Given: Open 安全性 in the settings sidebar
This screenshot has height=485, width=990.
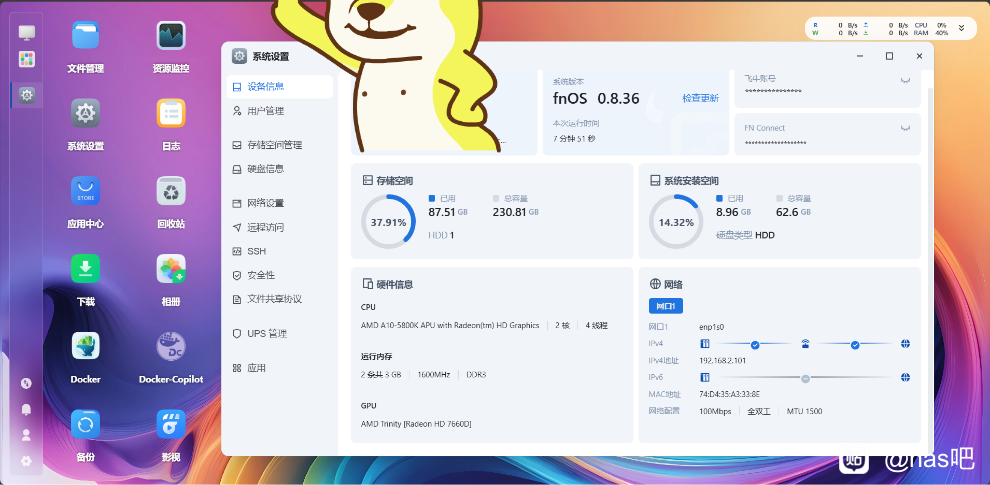Looking at the screenshot, I should pyautogui.click(x=280, y=275).
